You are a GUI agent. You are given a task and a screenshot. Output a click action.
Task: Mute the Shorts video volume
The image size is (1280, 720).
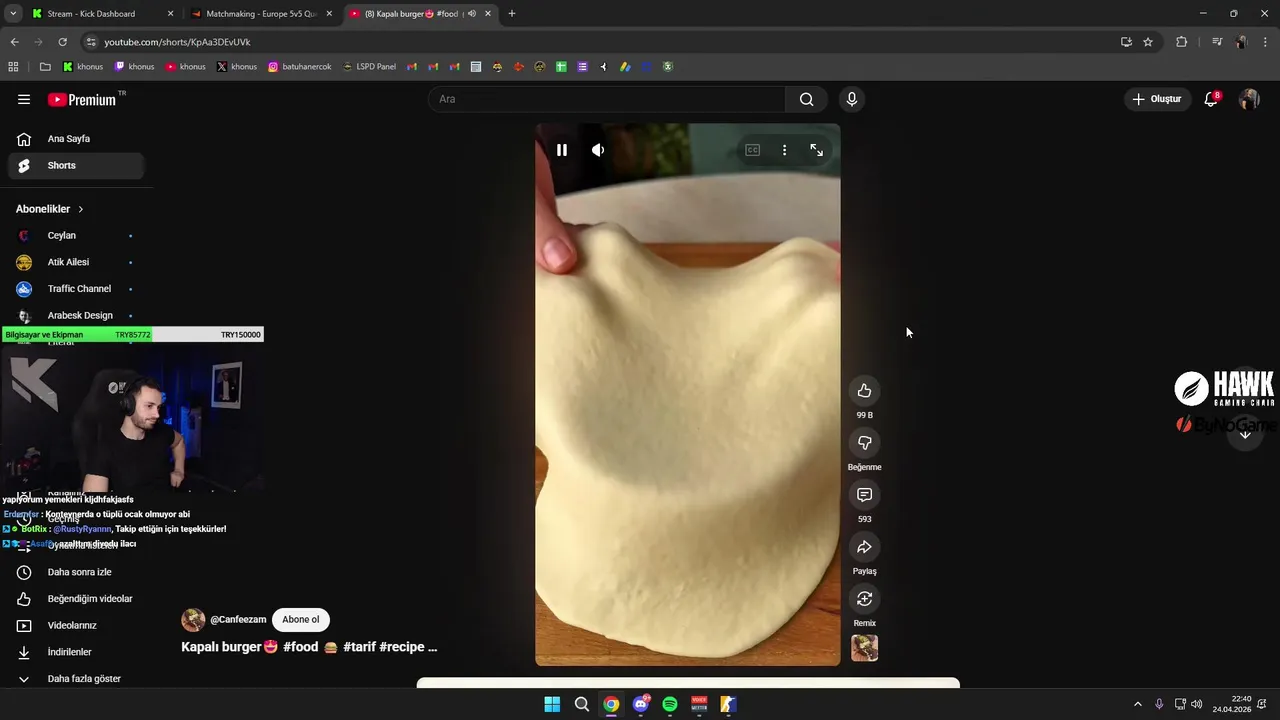[598, 150]
